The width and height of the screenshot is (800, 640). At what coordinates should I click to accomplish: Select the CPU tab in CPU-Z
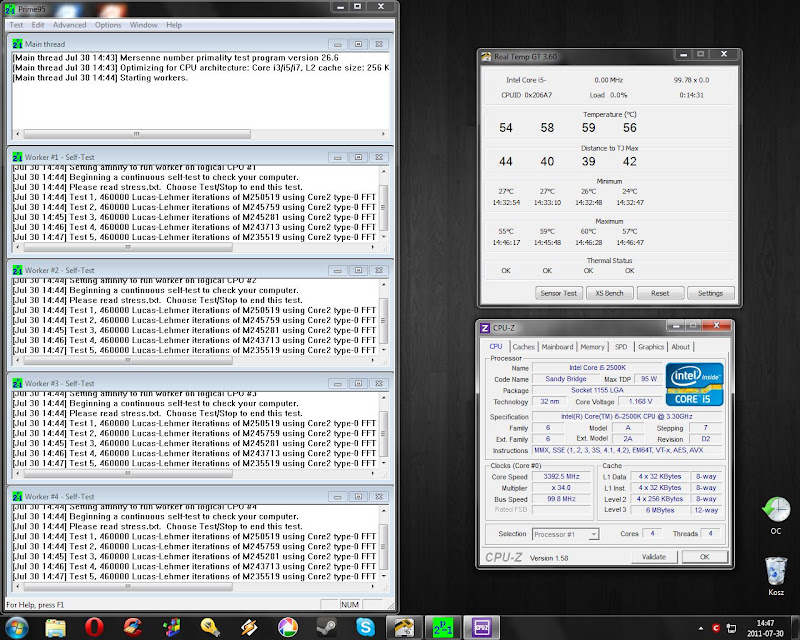(x=496, y=347)
